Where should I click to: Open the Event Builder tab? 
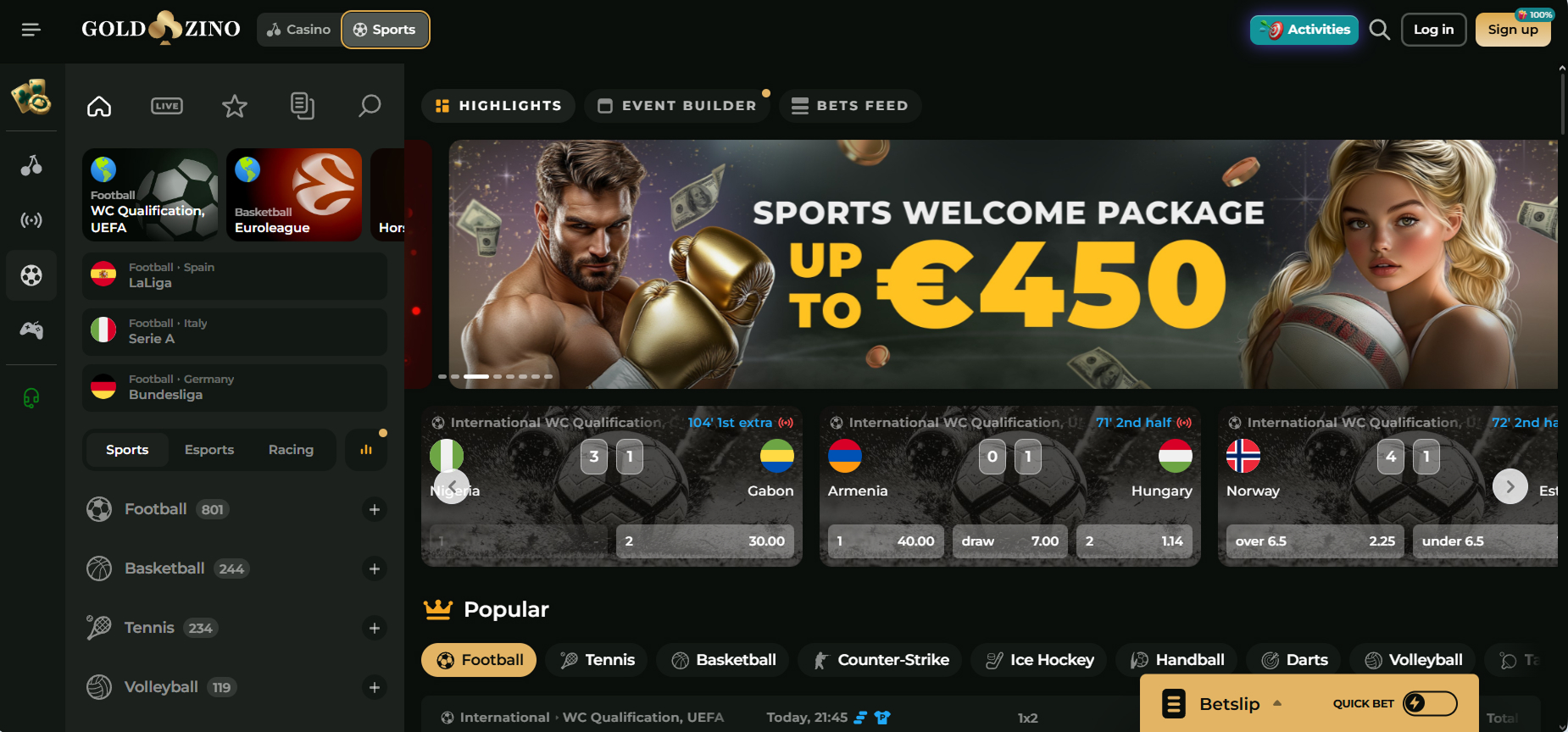677,106
